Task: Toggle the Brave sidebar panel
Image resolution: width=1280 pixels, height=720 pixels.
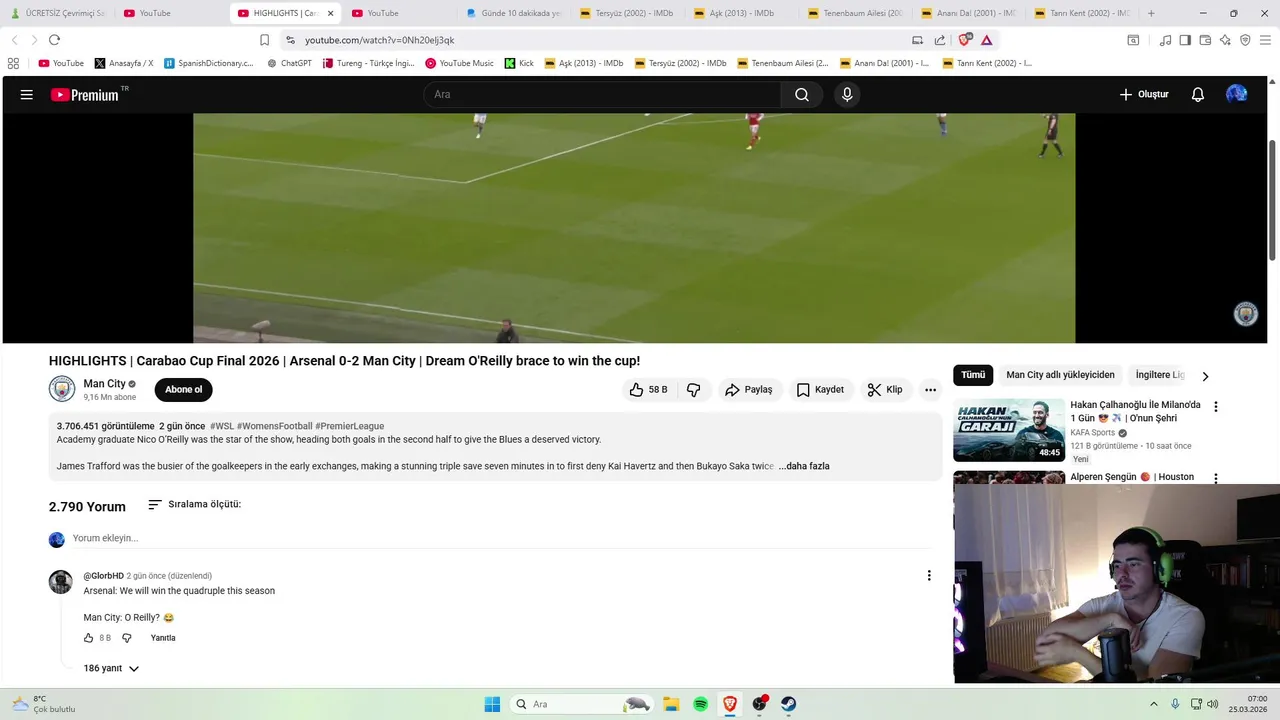Action: click(x=1185, y=40)
